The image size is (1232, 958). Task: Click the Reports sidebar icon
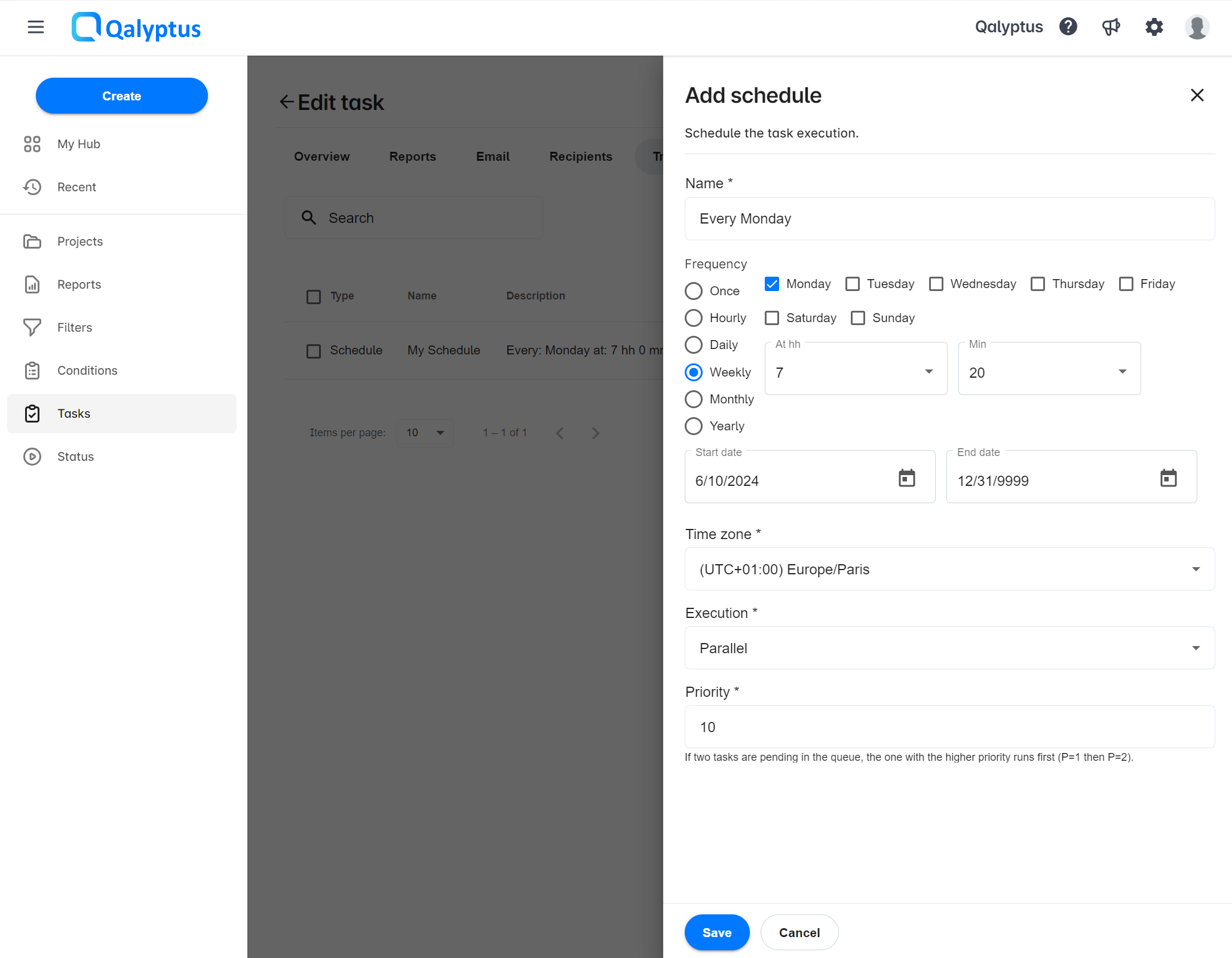point(32,284)
